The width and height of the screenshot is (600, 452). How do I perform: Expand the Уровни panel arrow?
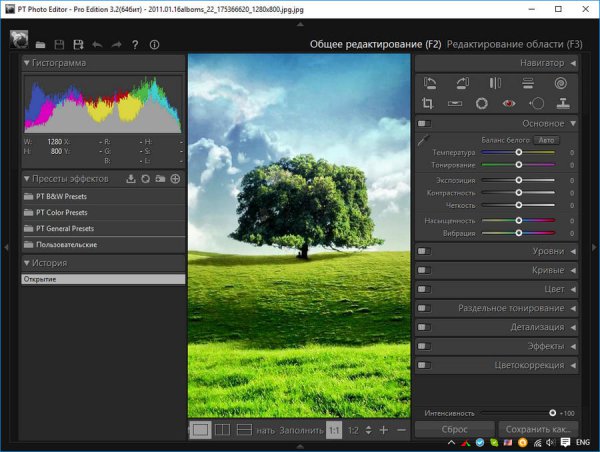coord(573,251)
